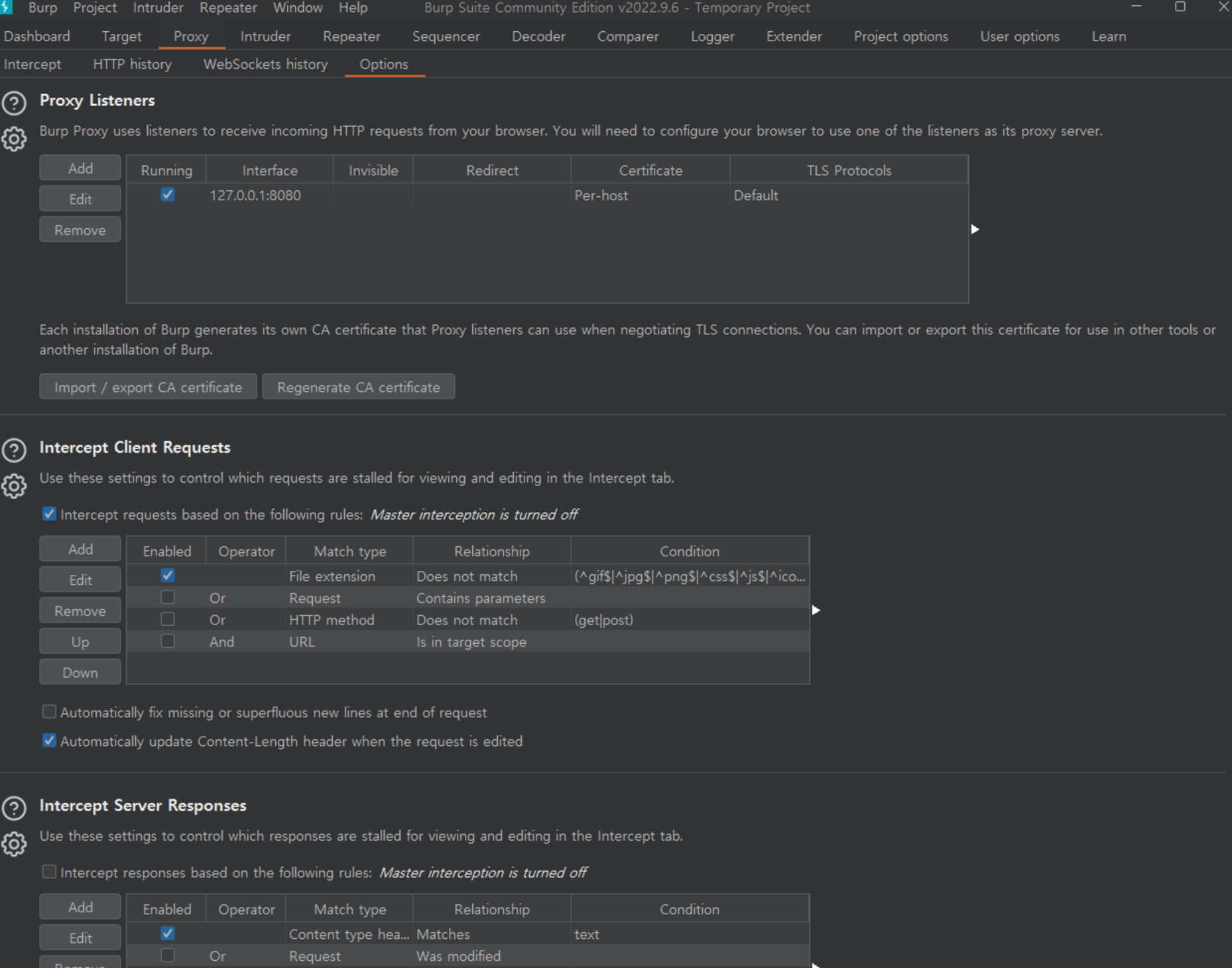
Task: Remove the client request interception rule
Action: (80, 610)
